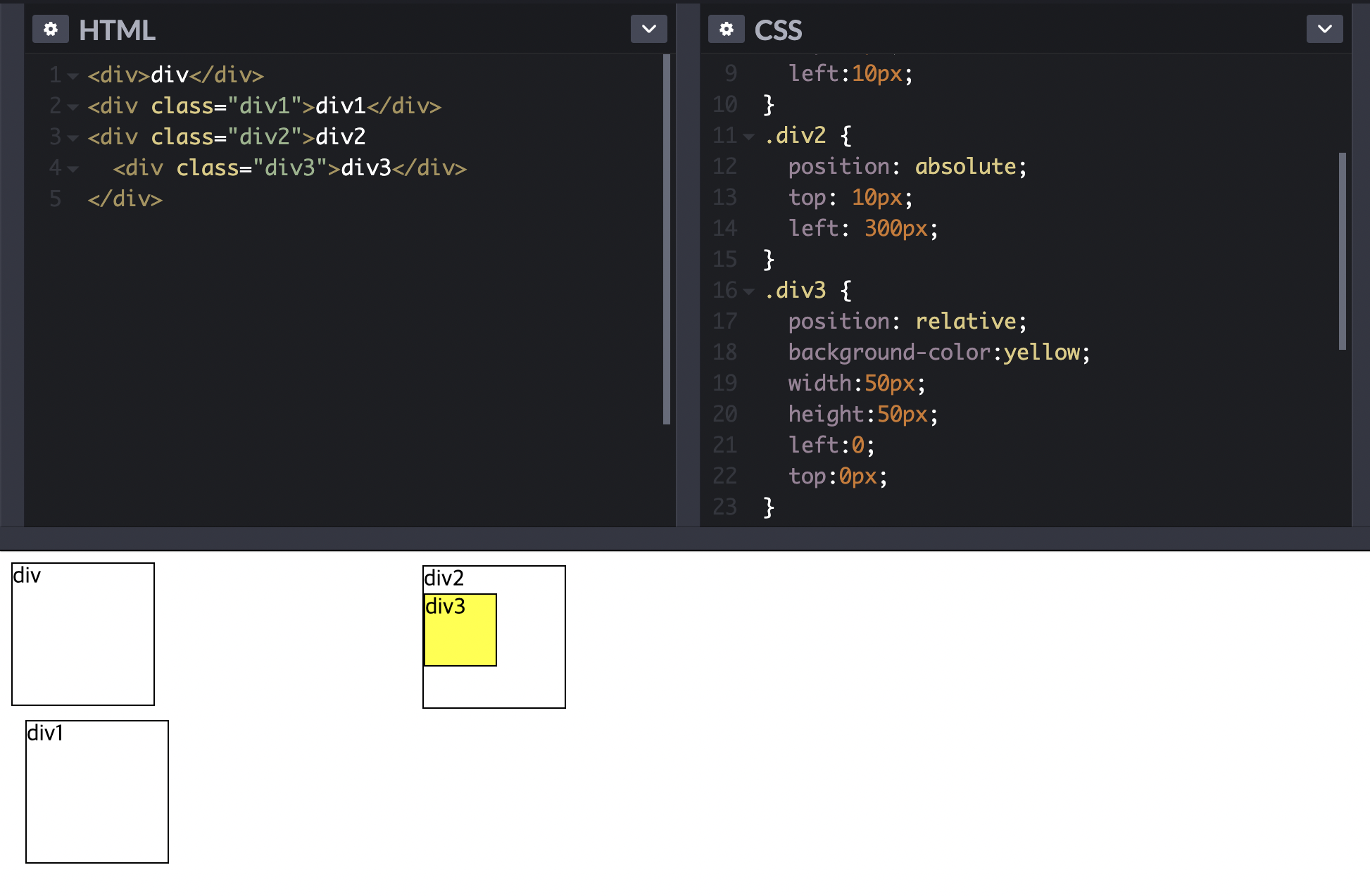This screenshot has width=1370, height=896.
Task: Open HTML editor dropdown chevron
Action: point(648,30)
